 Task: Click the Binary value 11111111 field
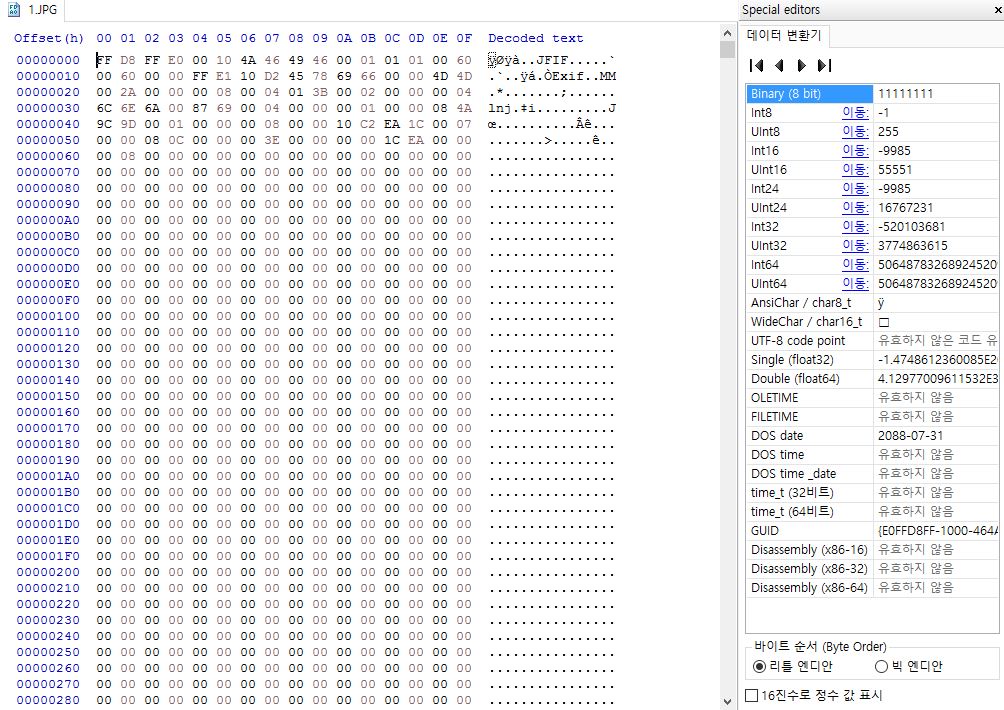pos(935,93)
